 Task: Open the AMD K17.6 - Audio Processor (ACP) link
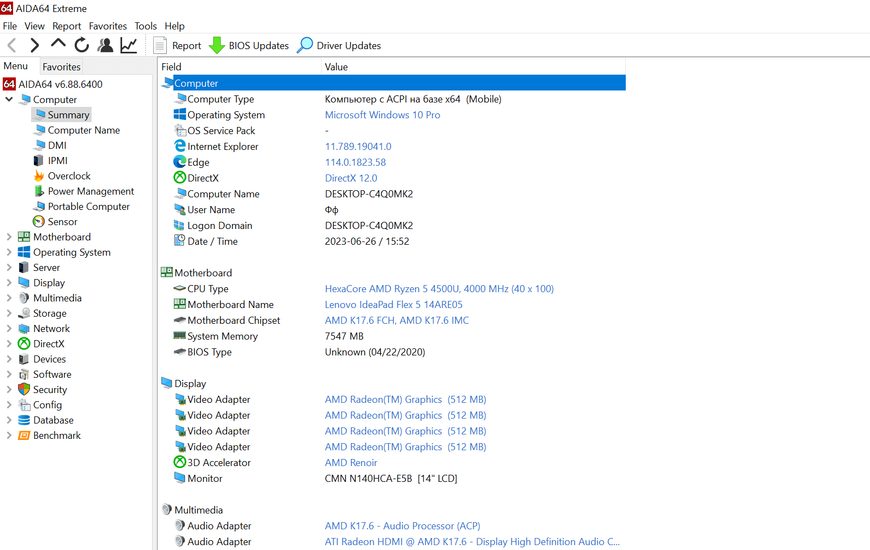click(402, 526)
